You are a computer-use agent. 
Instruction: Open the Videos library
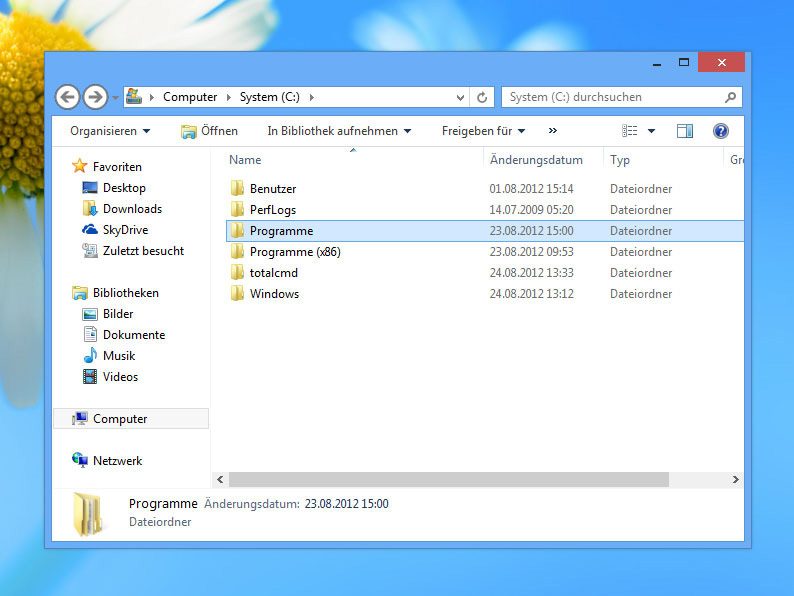[x=120, y=377]
